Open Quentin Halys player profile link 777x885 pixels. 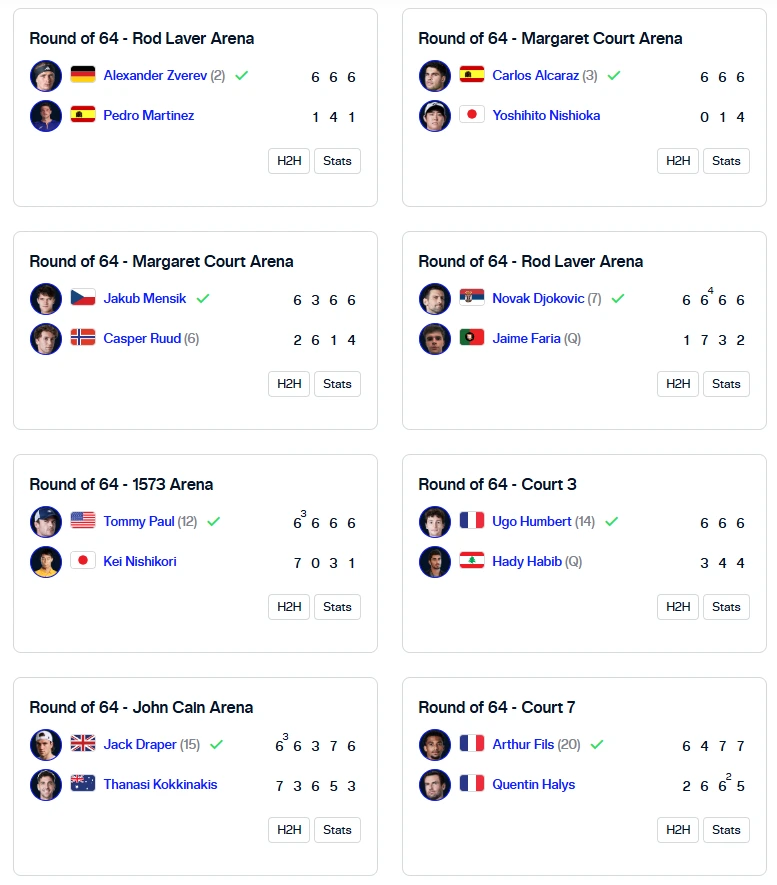[534, 785]
